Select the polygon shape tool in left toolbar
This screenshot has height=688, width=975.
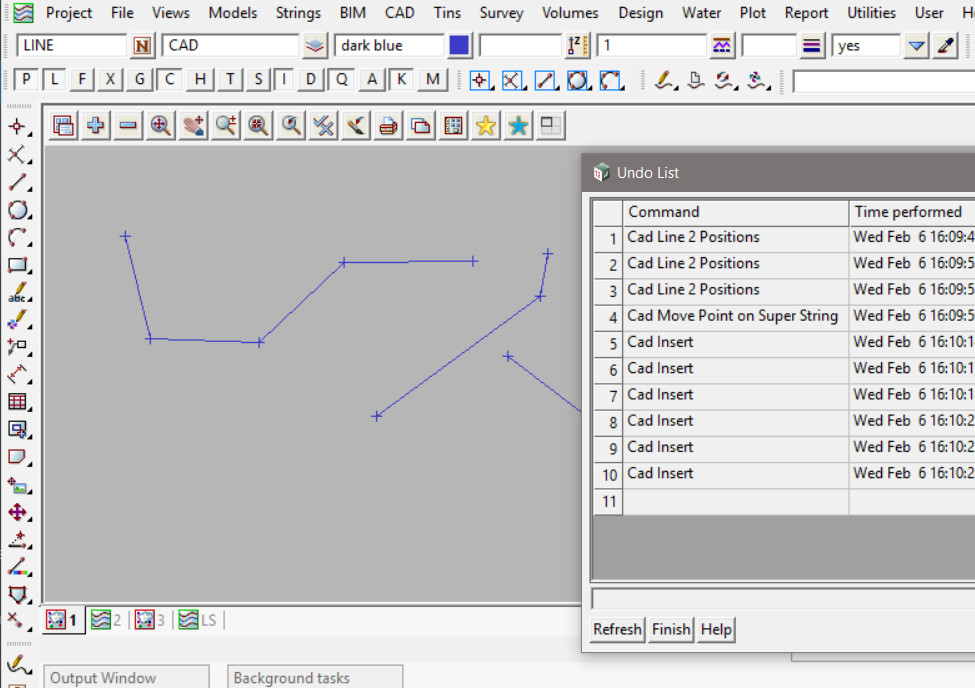click(x=17, y=595)
